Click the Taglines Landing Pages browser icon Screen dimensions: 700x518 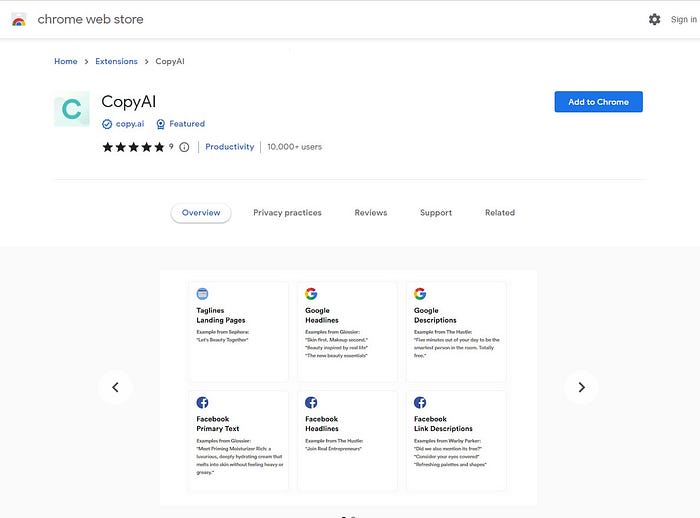click(x=202, y=294)
